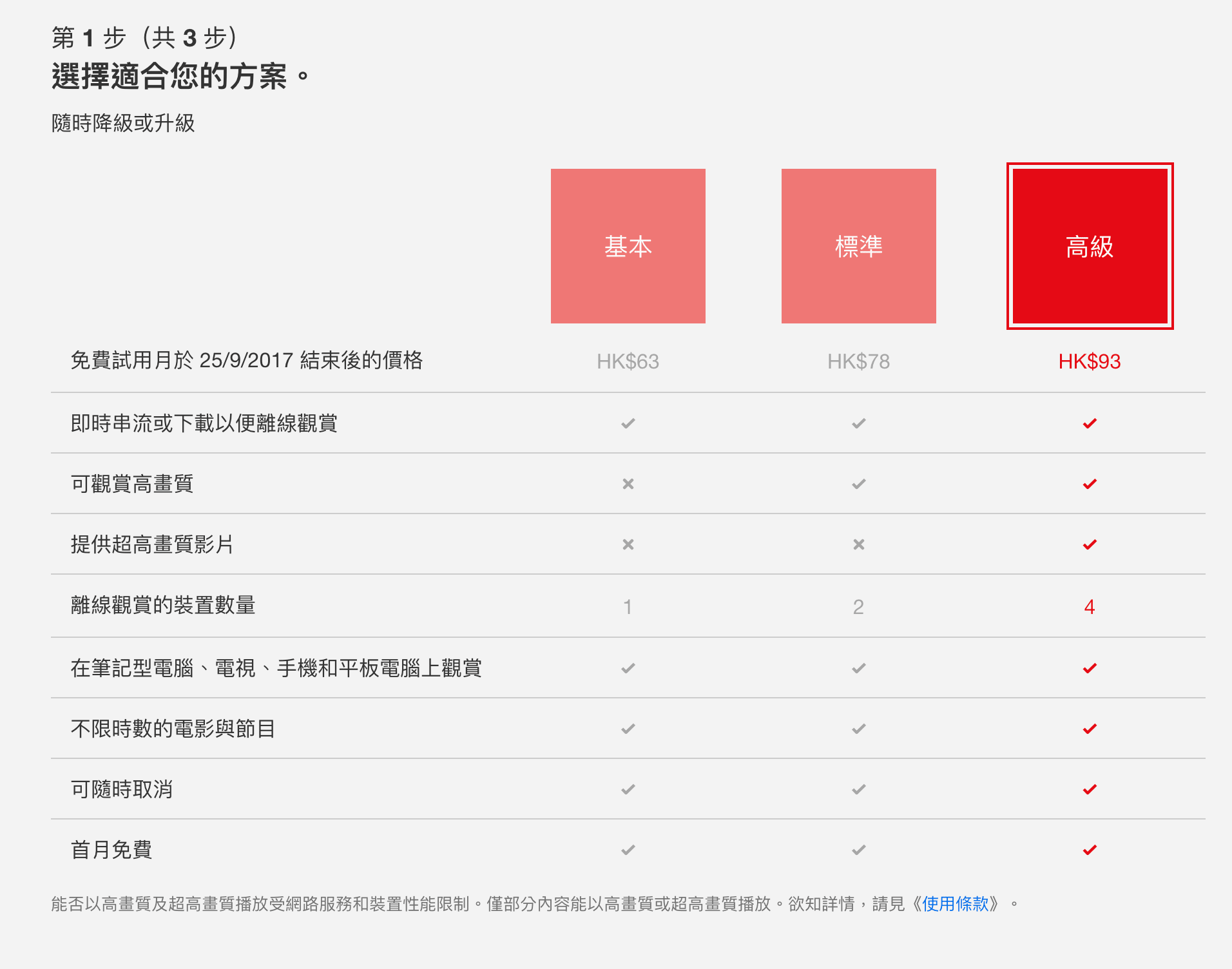Click 基本 cross icon for 可觀賞高畫質

(628, 484)
